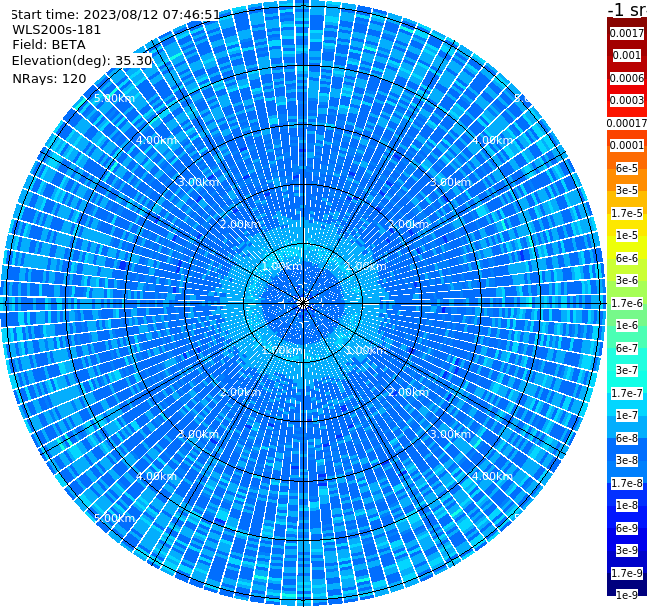Screen dimensions: 647x607
Task: Click the 6e-9 colorbar label
Action: (x=627, y=528)
